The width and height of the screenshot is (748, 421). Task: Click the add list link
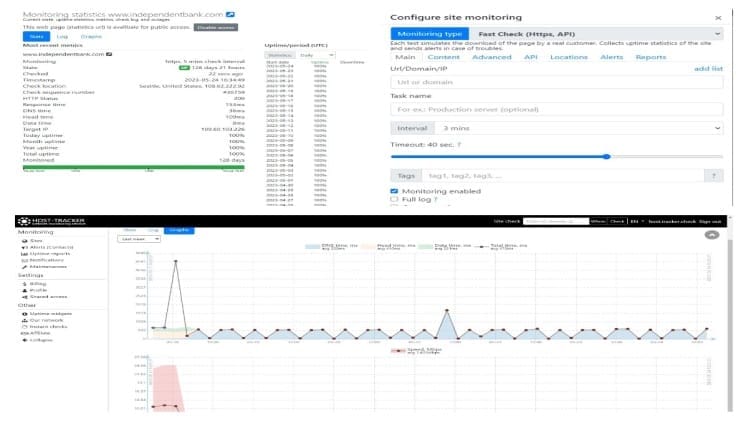tap(708, 69)
